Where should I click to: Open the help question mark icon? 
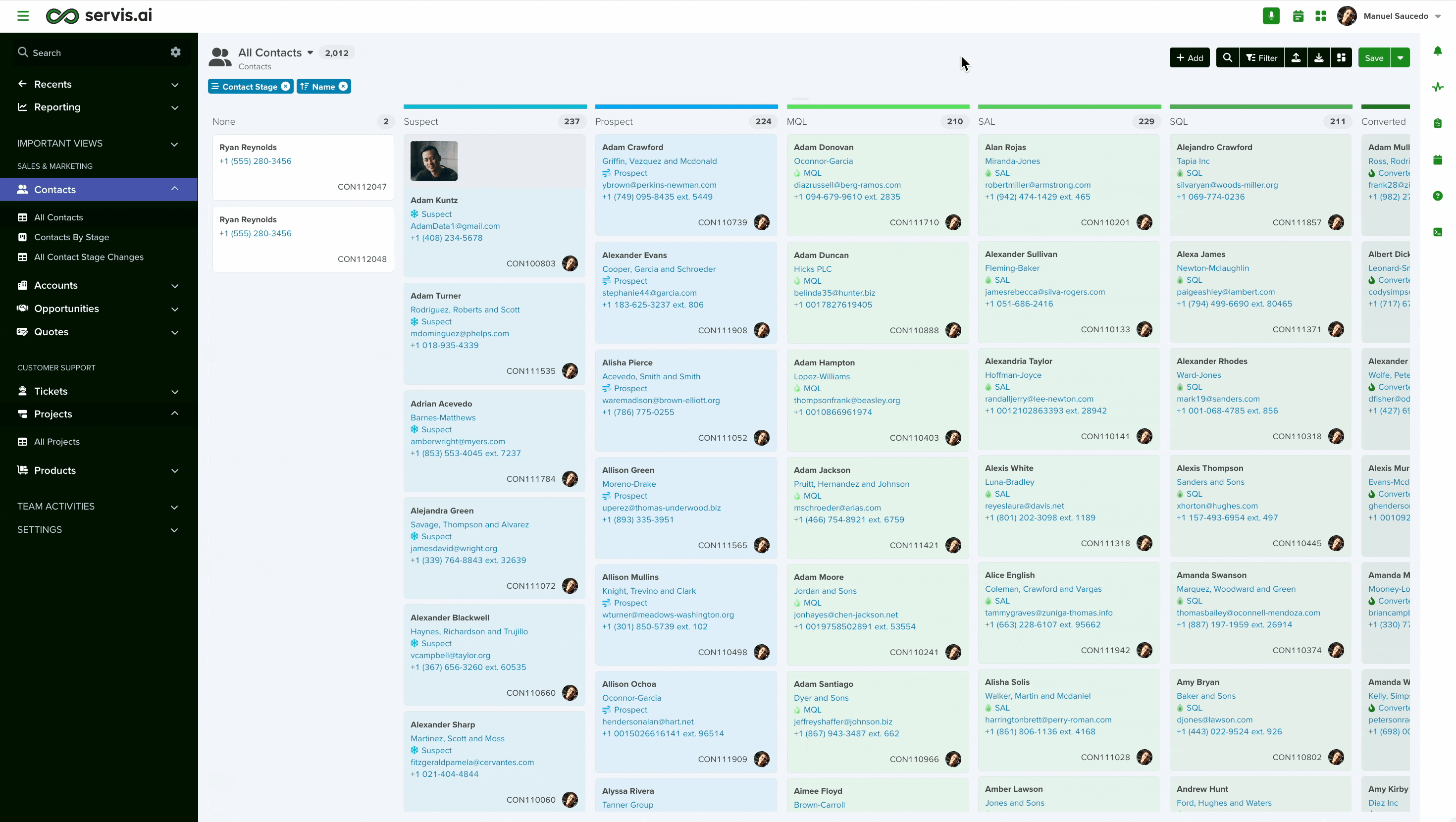tap(1438, 196)
